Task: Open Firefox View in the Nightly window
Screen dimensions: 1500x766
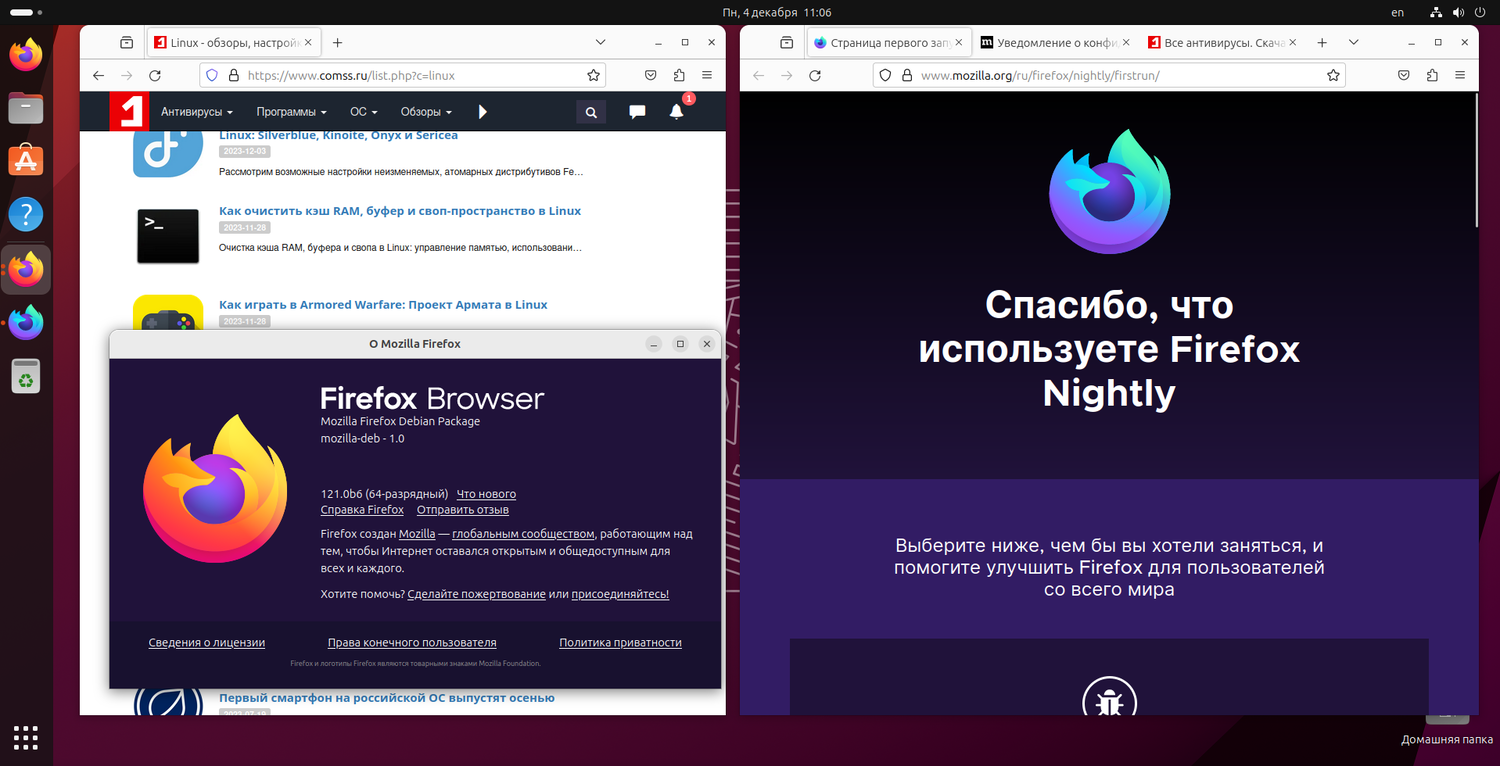Action: pos(787,43)
